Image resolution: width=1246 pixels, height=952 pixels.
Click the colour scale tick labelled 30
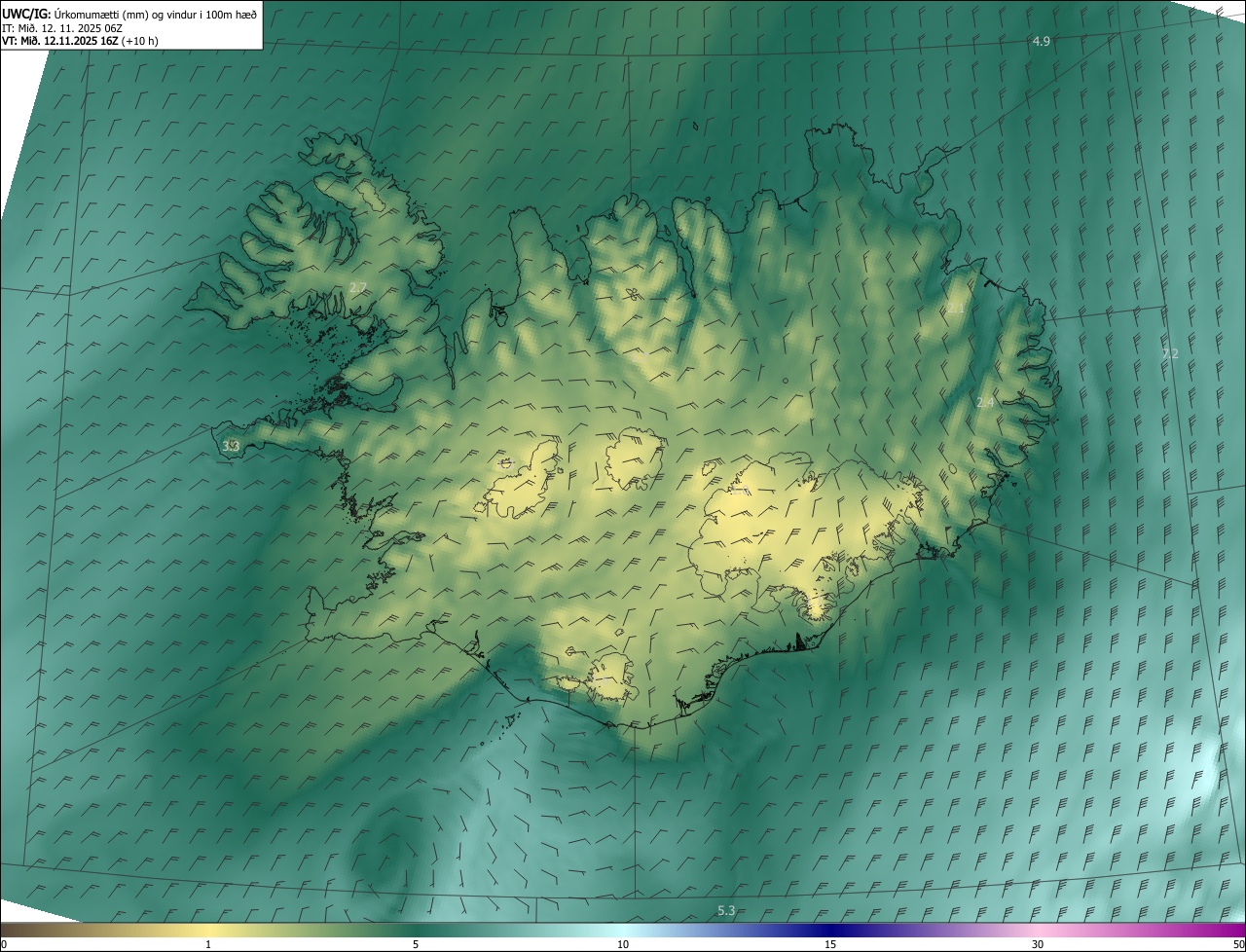click(1038, 944)
